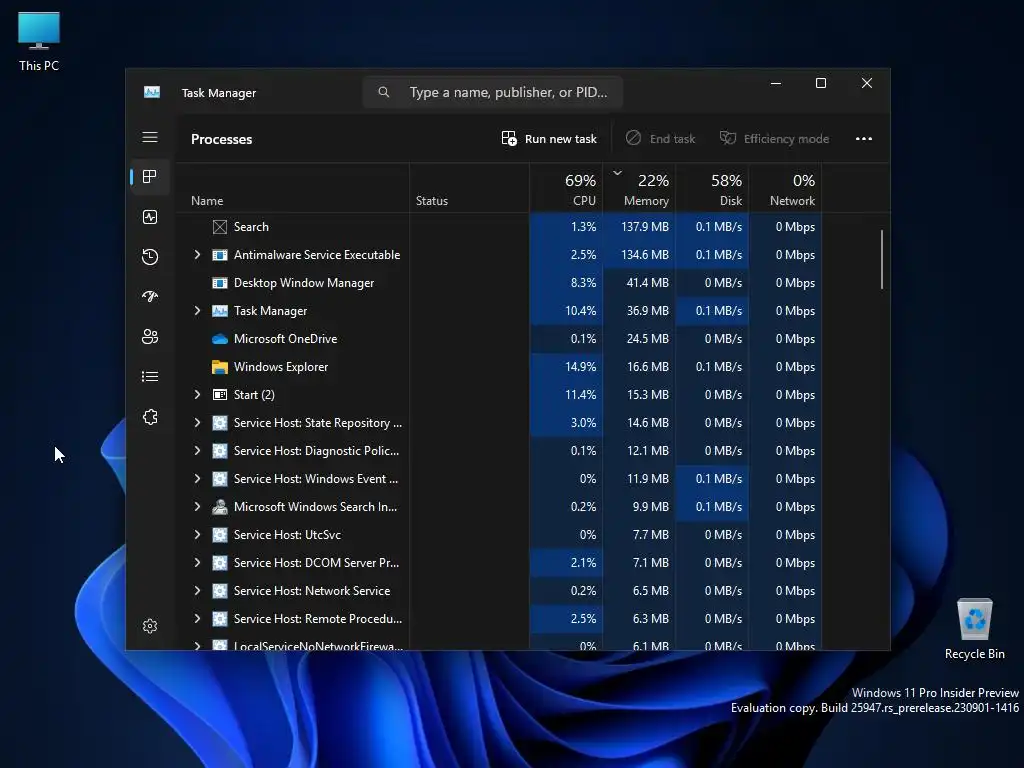This screenshot has height=768, width=1024.
Task: Sort by the CPU column header
Action: coord(566,189)
